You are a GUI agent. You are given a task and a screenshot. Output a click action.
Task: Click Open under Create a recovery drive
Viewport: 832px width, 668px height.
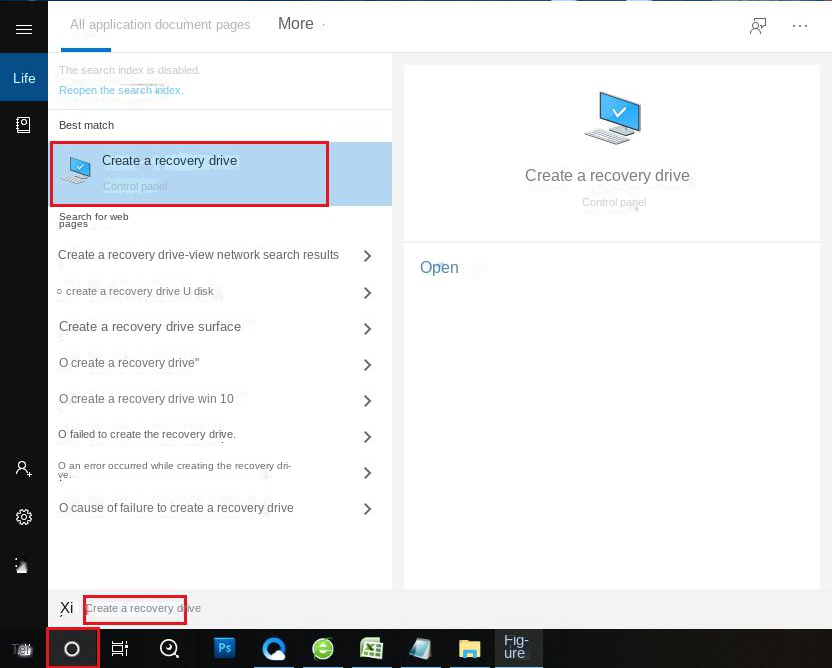click(439, 267)
